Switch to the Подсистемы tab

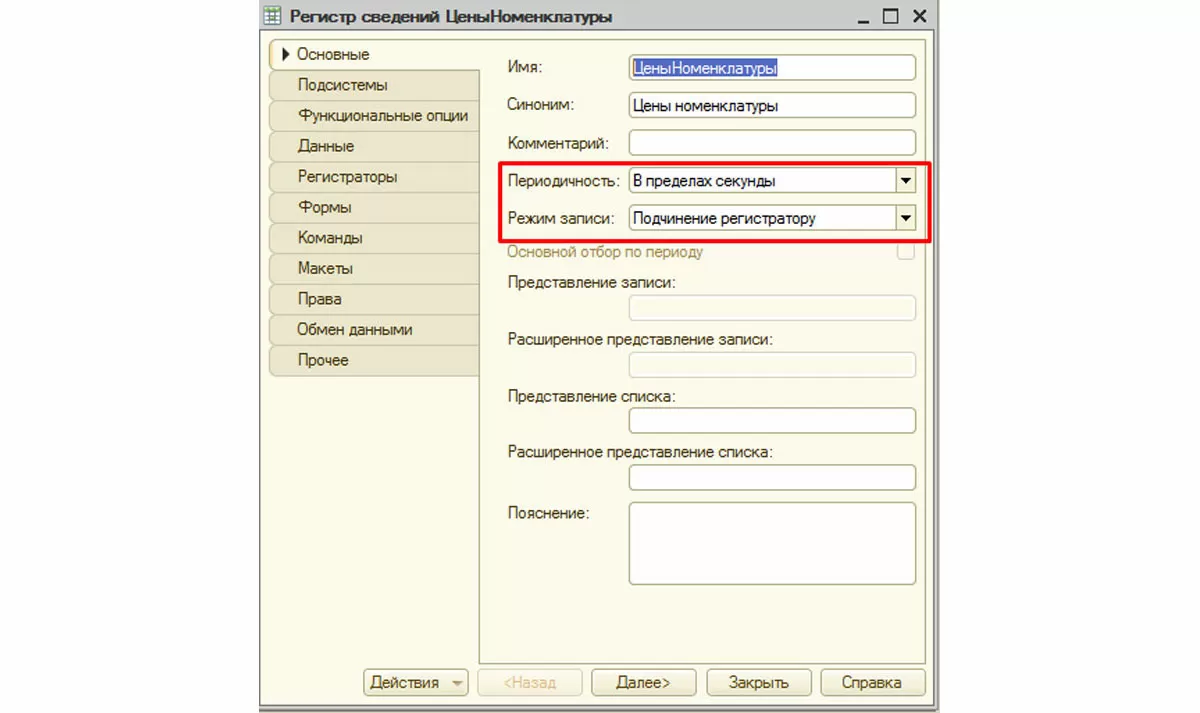point(343,85)
